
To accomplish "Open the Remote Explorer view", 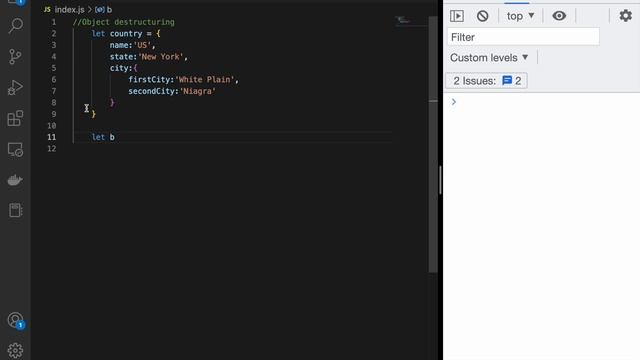I will coord(15,149).
